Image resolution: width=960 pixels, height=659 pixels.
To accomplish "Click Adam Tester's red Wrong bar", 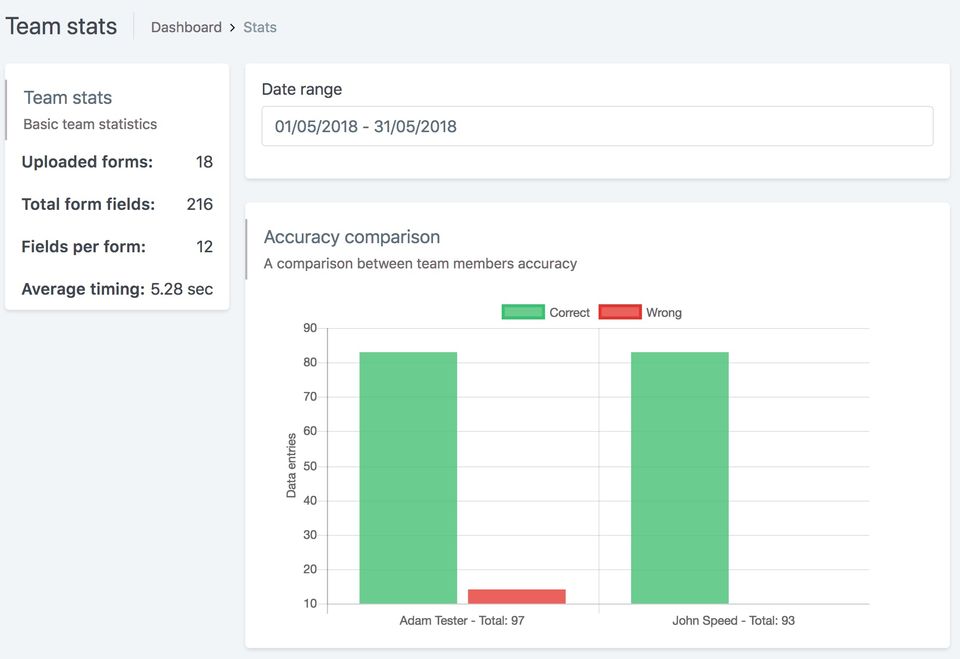I will pos(517,597).
